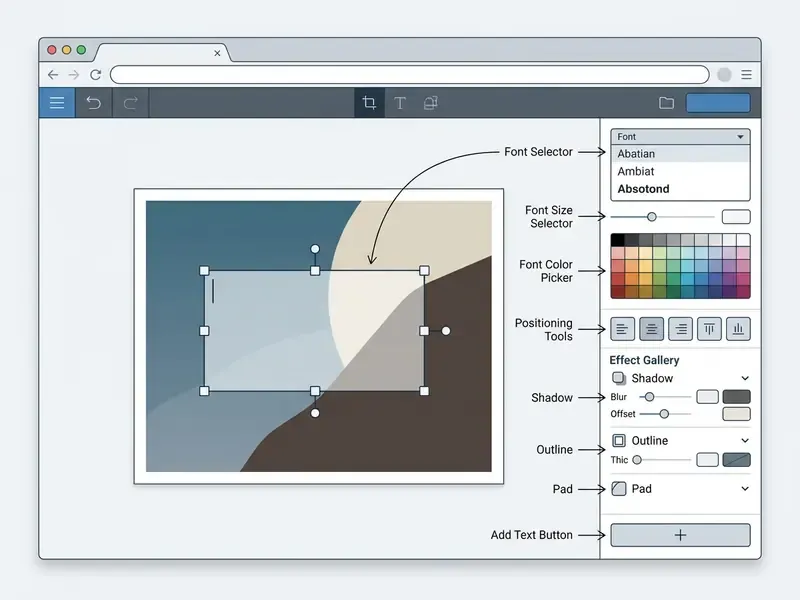Image resolution: width=800 pixels, height=600 pixels.
Task: Align text center
Action: pos(652,329)
